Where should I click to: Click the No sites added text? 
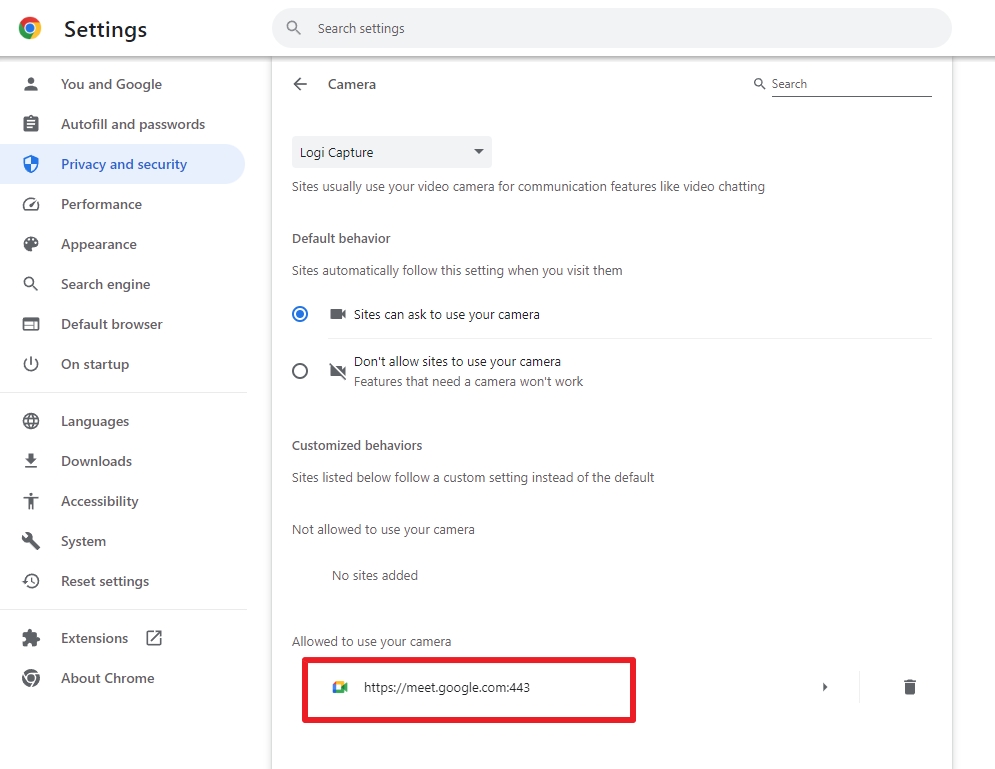(x=374, y=575)
